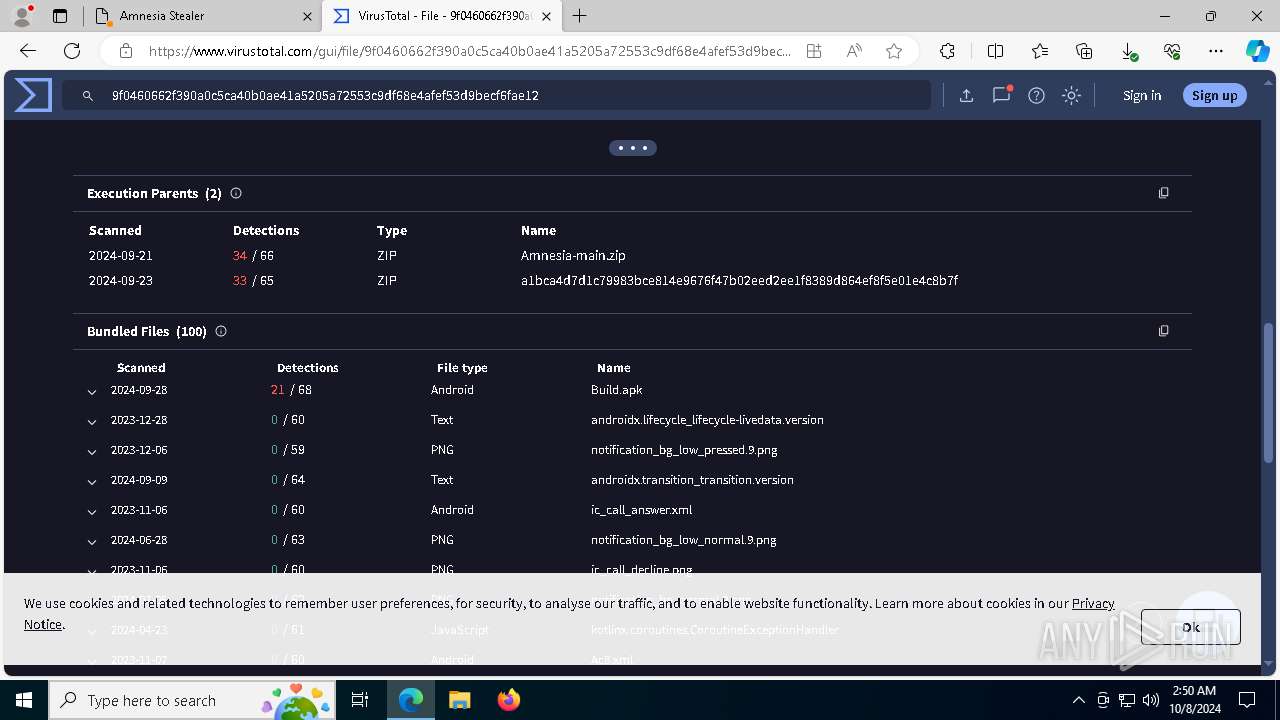The image size is (1280, 720).
Task: Open the Privacy Notice link
Action: click(1094, 603)
